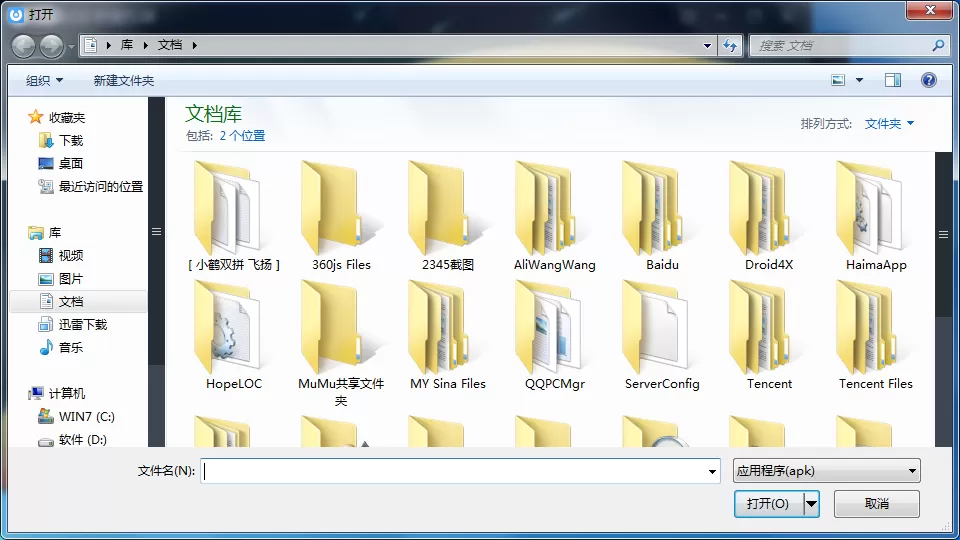Open help with the question mark icon
960x540 pixels.
[x=929, y=80]
